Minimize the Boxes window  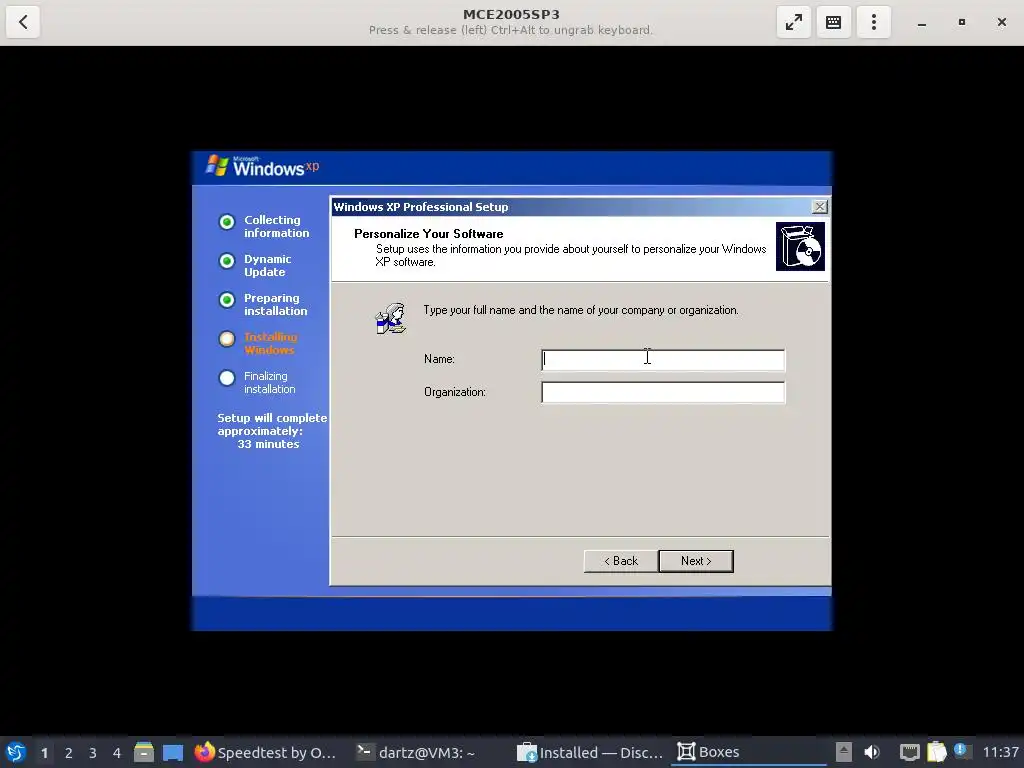point(921,22)
